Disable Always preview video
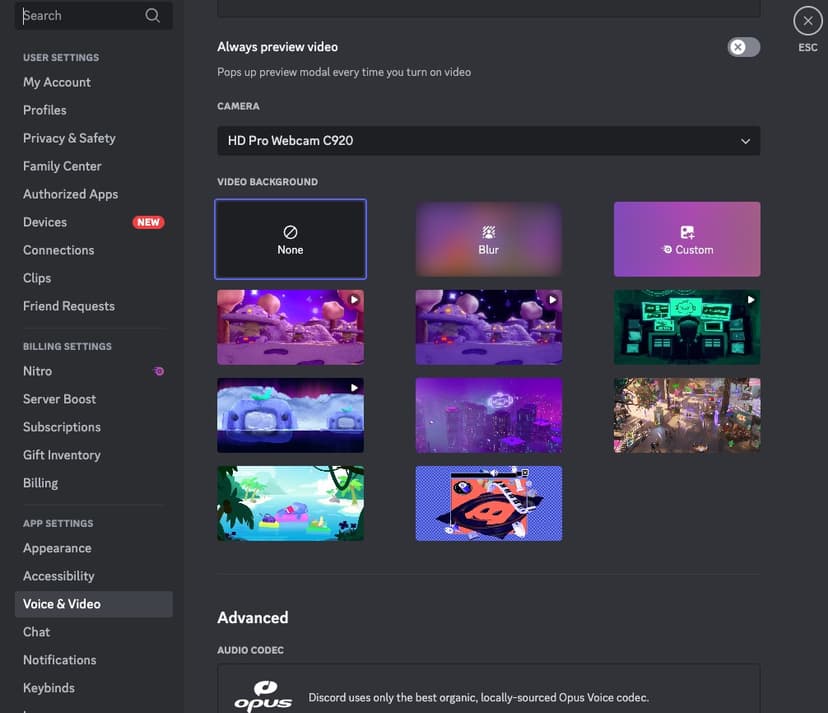The width and height of the screenshot is (828, 713). tap(743, 46)
